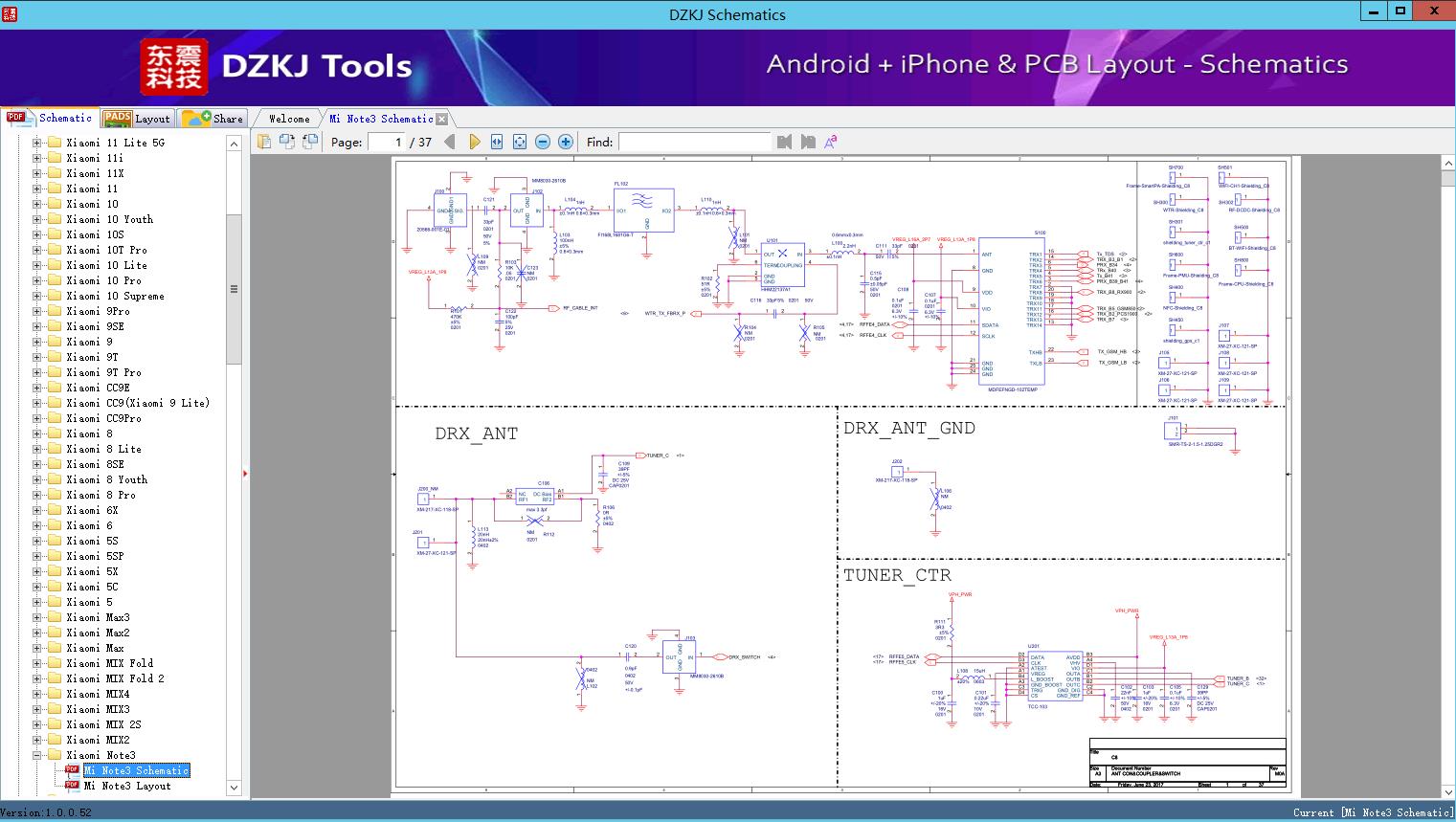
Task: Go to the previous page with the gray left arrow
Action: click(x=450, y=142)
